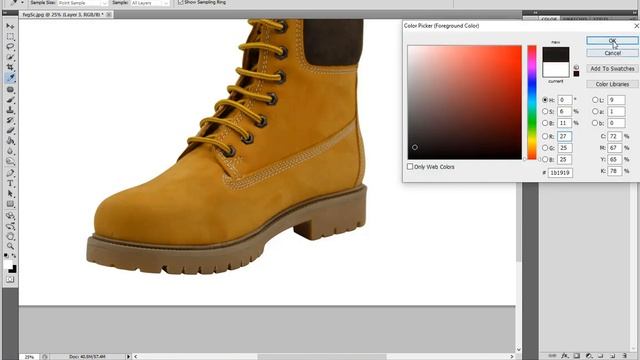Image resolution: width=640 pixels, height=360 pixels.
Task: Choose the G green radio button
Action: [545, 148]
